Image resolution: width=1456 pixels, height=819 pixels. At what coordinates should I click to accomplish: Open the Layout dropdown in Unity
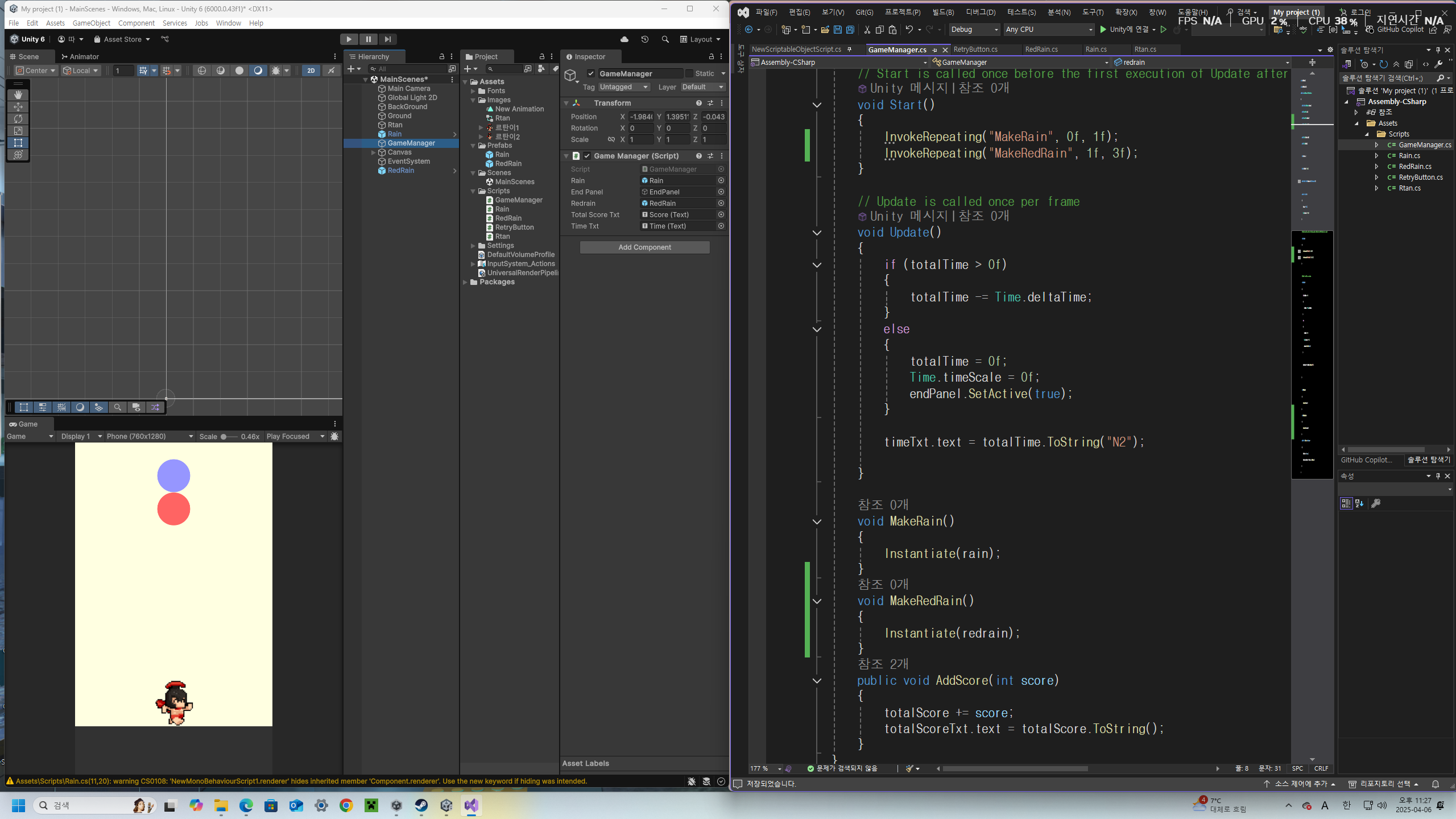(x=700, y=39)
